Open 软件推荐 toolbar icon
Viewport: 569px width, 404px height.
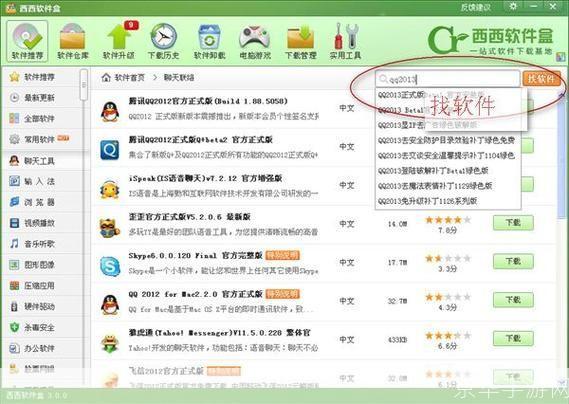coord(27,41)
